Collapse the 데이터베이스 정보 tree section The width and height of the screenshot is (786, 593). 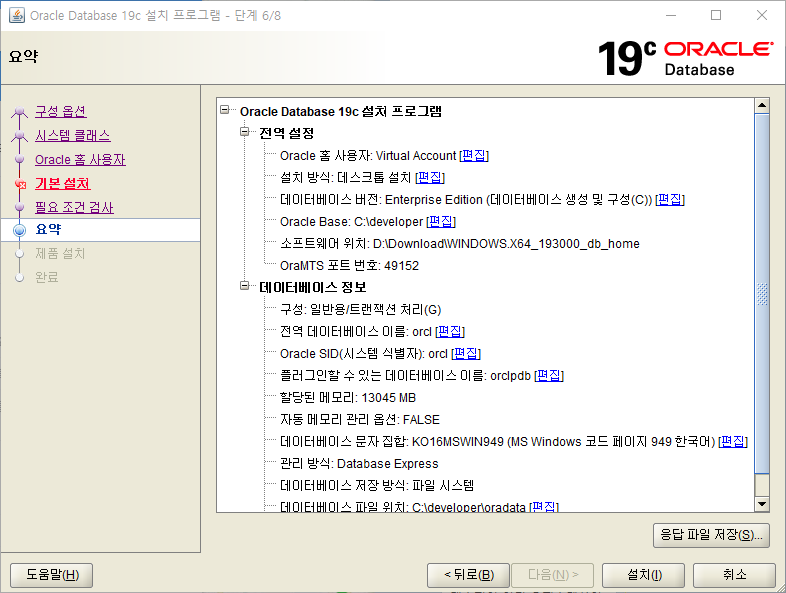[245, 286]
